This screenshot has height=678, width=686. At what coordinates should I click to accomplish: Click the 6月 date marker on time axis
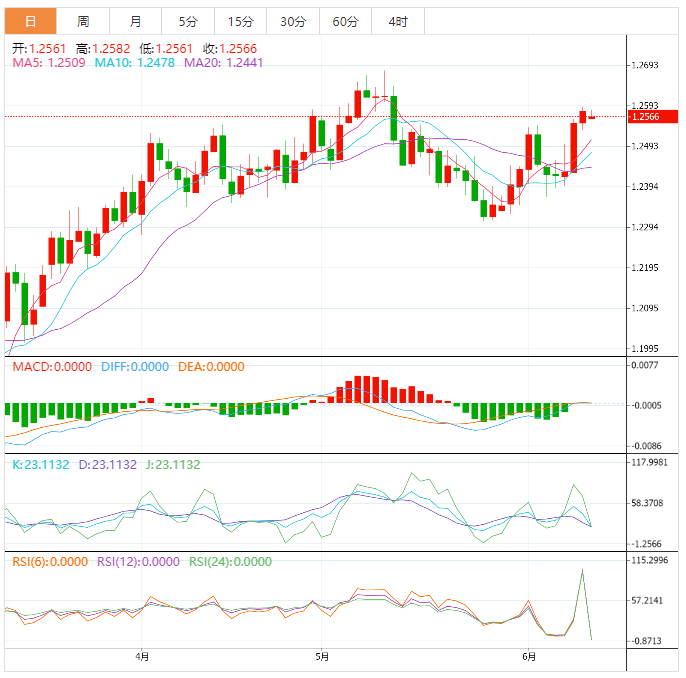[x=529, y=657]
